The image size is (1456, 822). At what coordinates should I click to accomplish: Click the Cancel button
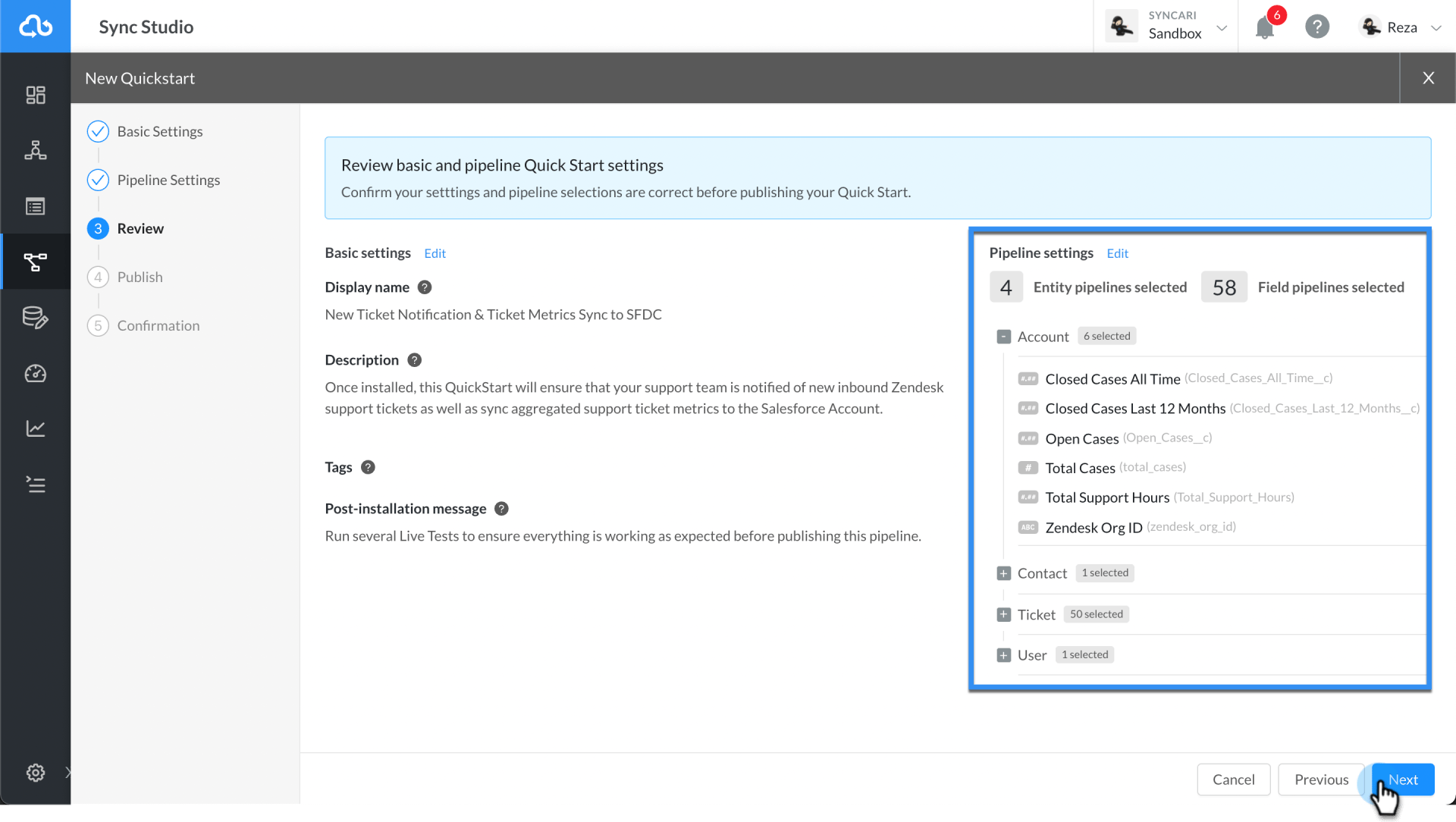(x=1233, y=780)
